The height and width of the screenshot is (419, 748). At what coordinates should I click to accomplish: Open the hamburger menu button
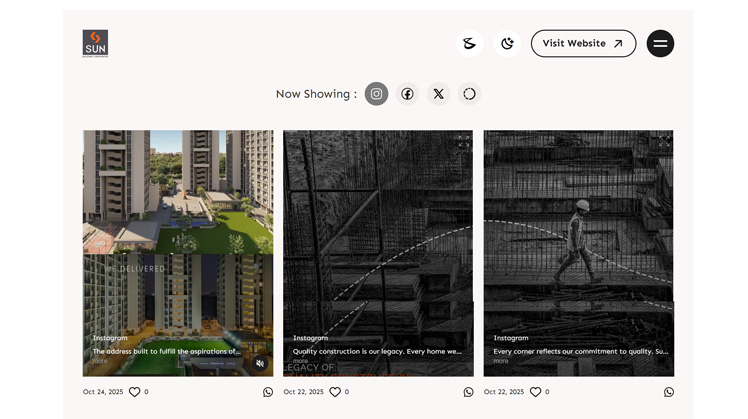pyautogui.click(x=660, y=43)
